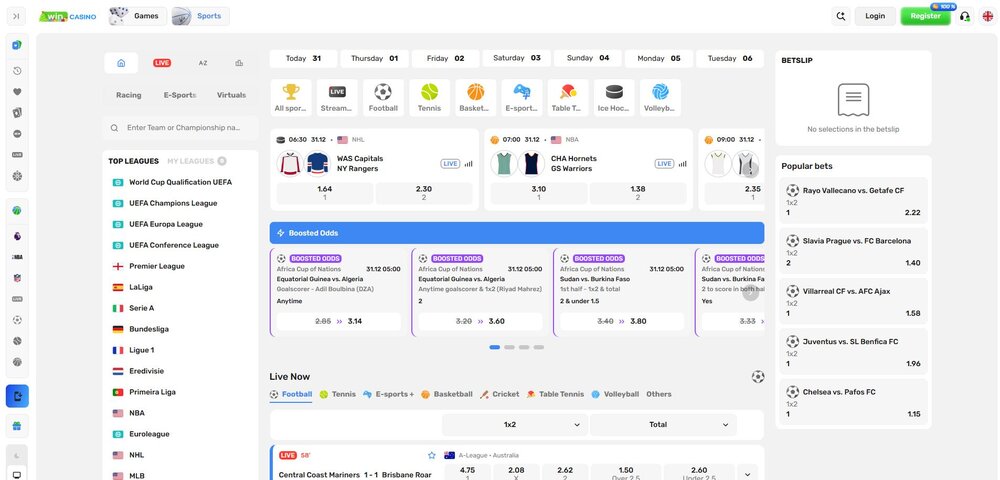Switch to light theme monitor icon
1000x480 pixels.
coord(17,475)
